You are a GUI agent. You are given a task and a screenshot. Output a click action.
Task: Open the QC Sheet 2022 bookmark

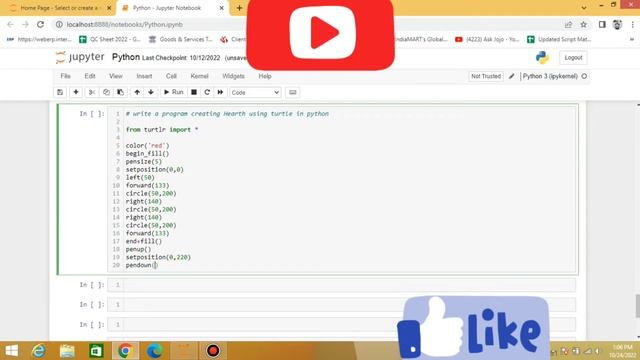coord(110,39)
